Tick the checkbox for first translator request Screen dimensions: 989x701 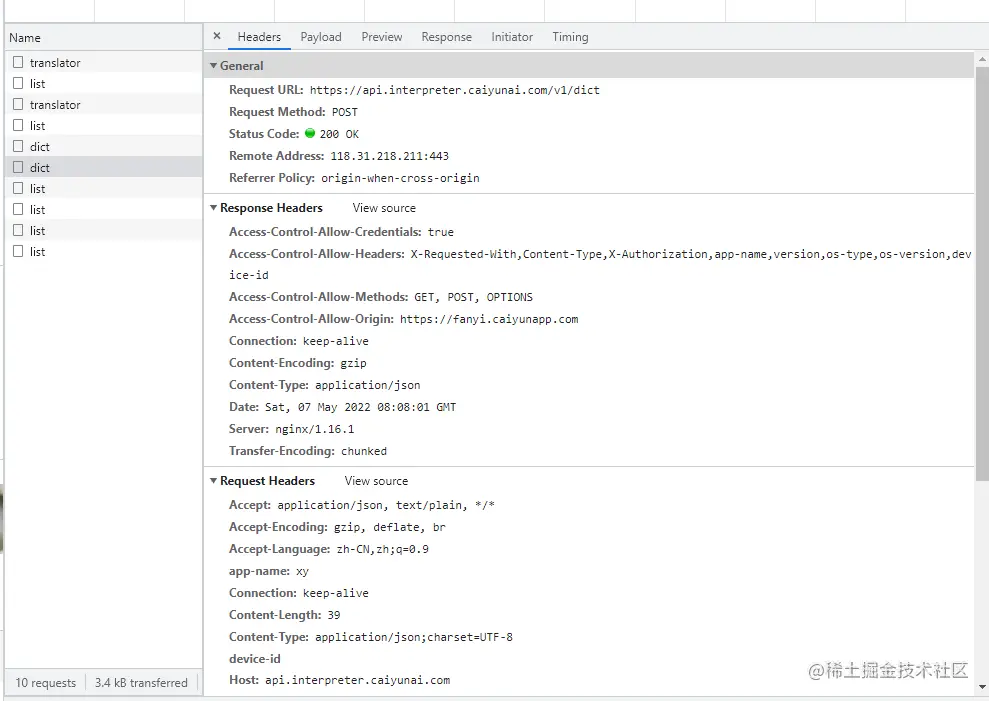click(18, 62)
